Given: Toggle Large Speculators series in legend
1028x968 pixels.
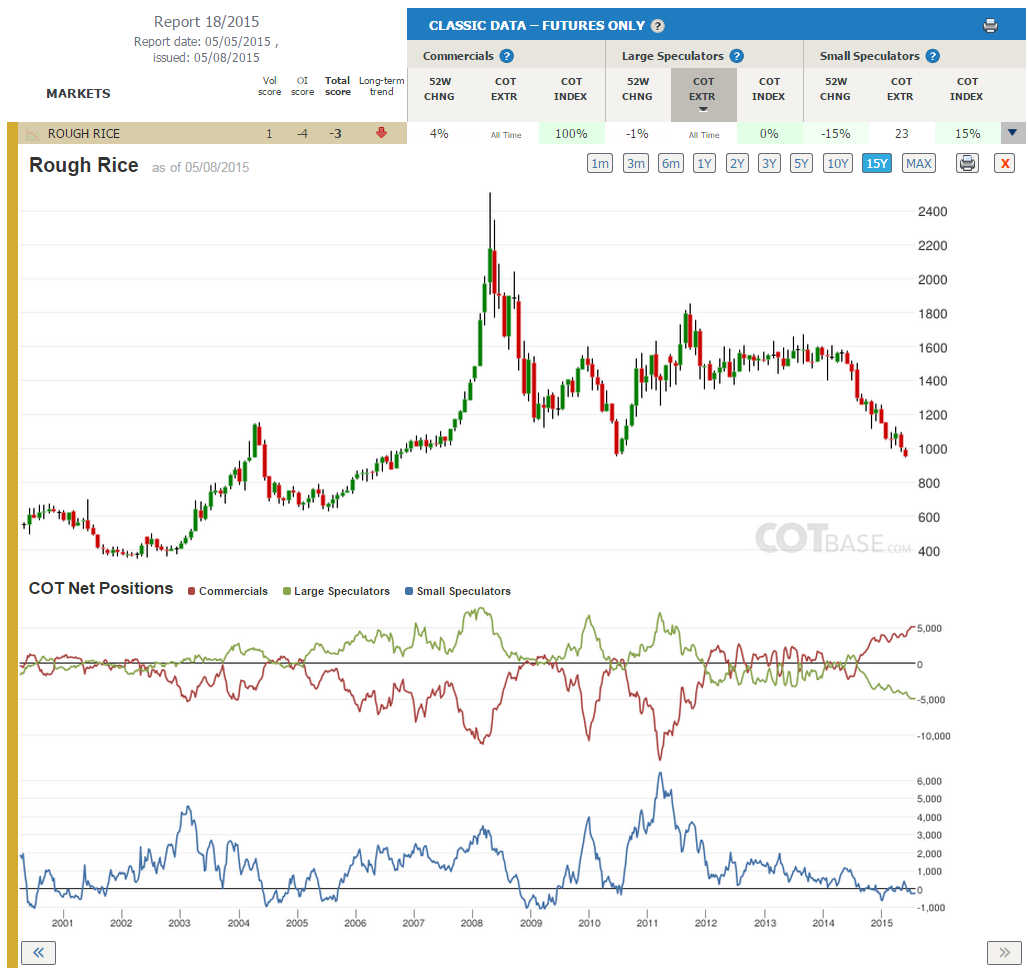Looking at the screenshot, I should pos(336,591).
